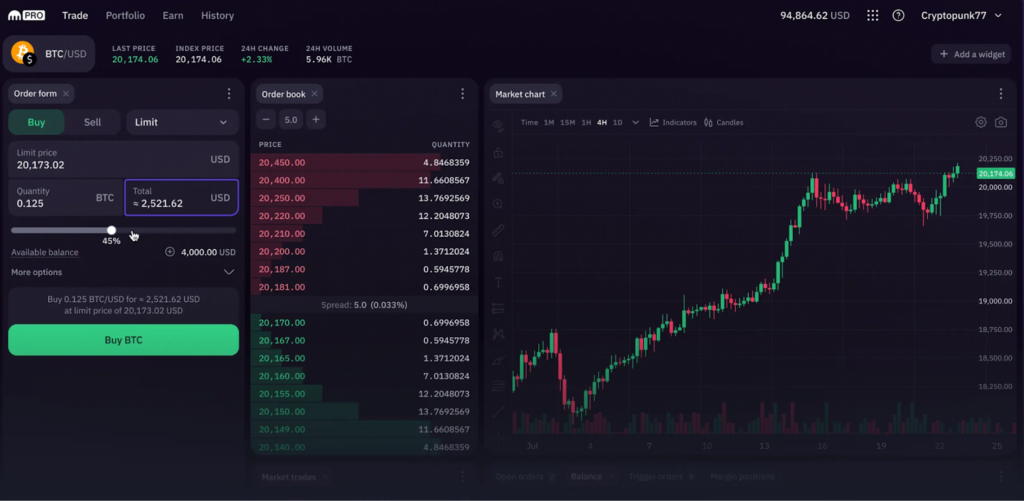This screenshot has height=501, width=1024.
Task: Click plus icon to add balance
Action: pos(170,251)
